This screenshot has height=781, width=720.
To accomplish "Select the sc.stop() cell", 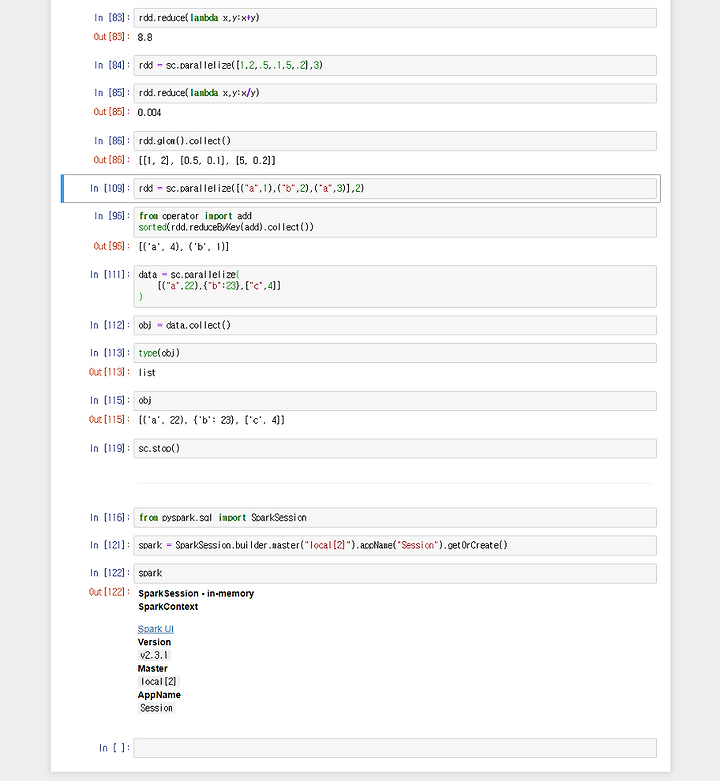I will point(395,448).
